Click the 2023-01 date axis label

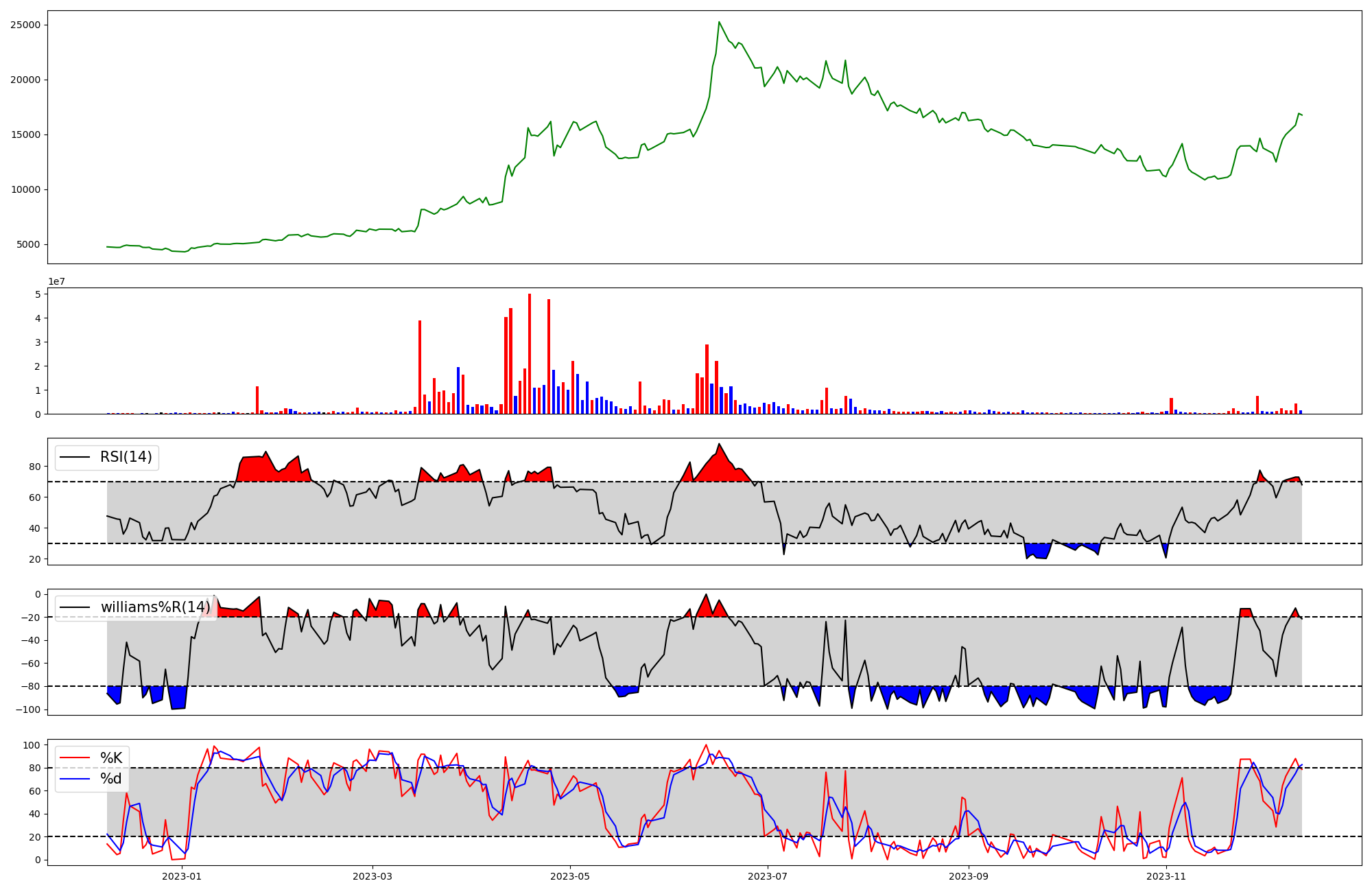tap(182, 876)
